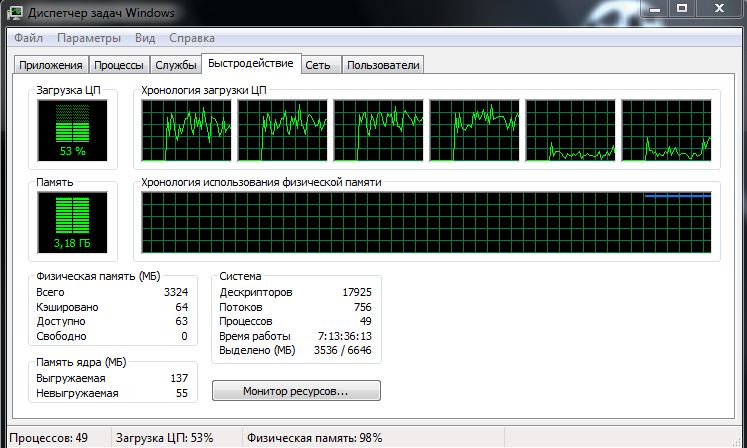
Task: Click the Хронология использования физической памяти label
Action: point(261,182)
